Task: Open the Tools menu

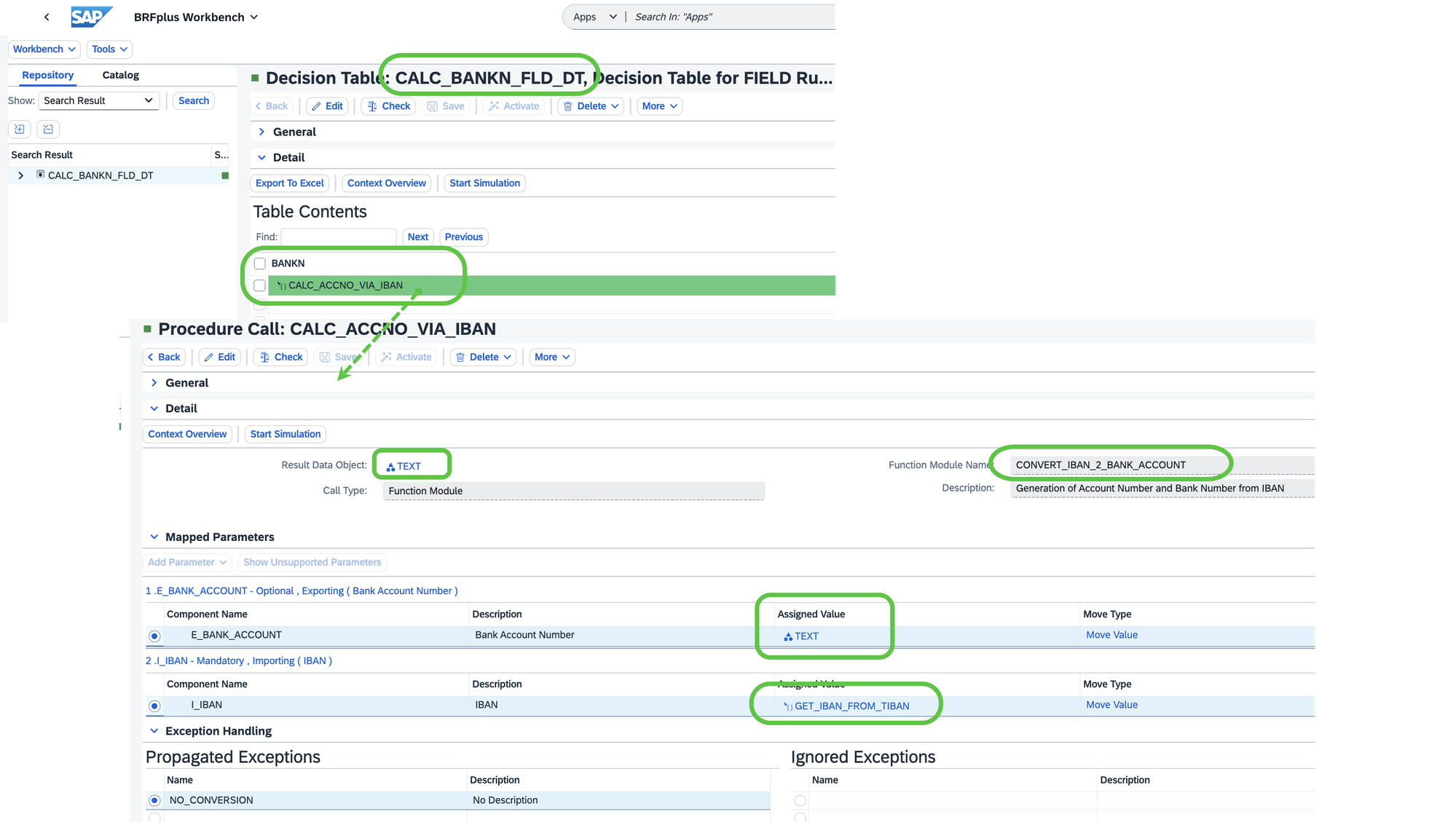Action: point(109,50)
